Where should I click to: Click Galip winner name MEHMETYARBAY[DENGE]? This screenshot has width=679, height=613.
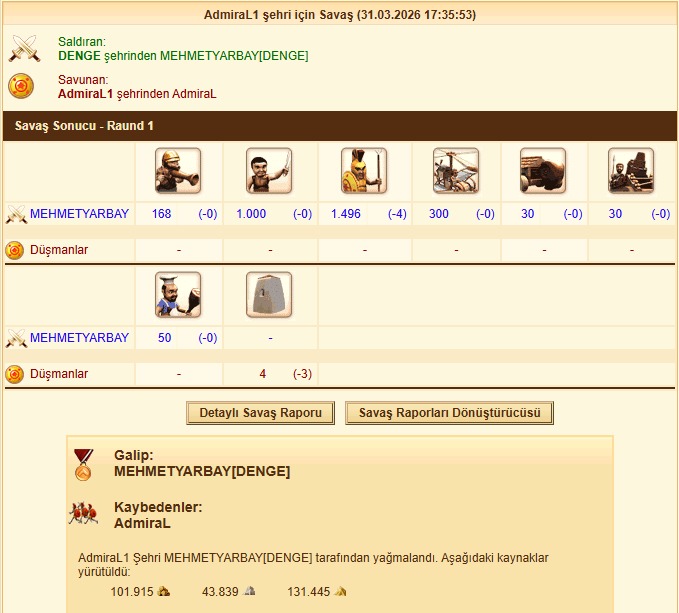tap(202, 471)
